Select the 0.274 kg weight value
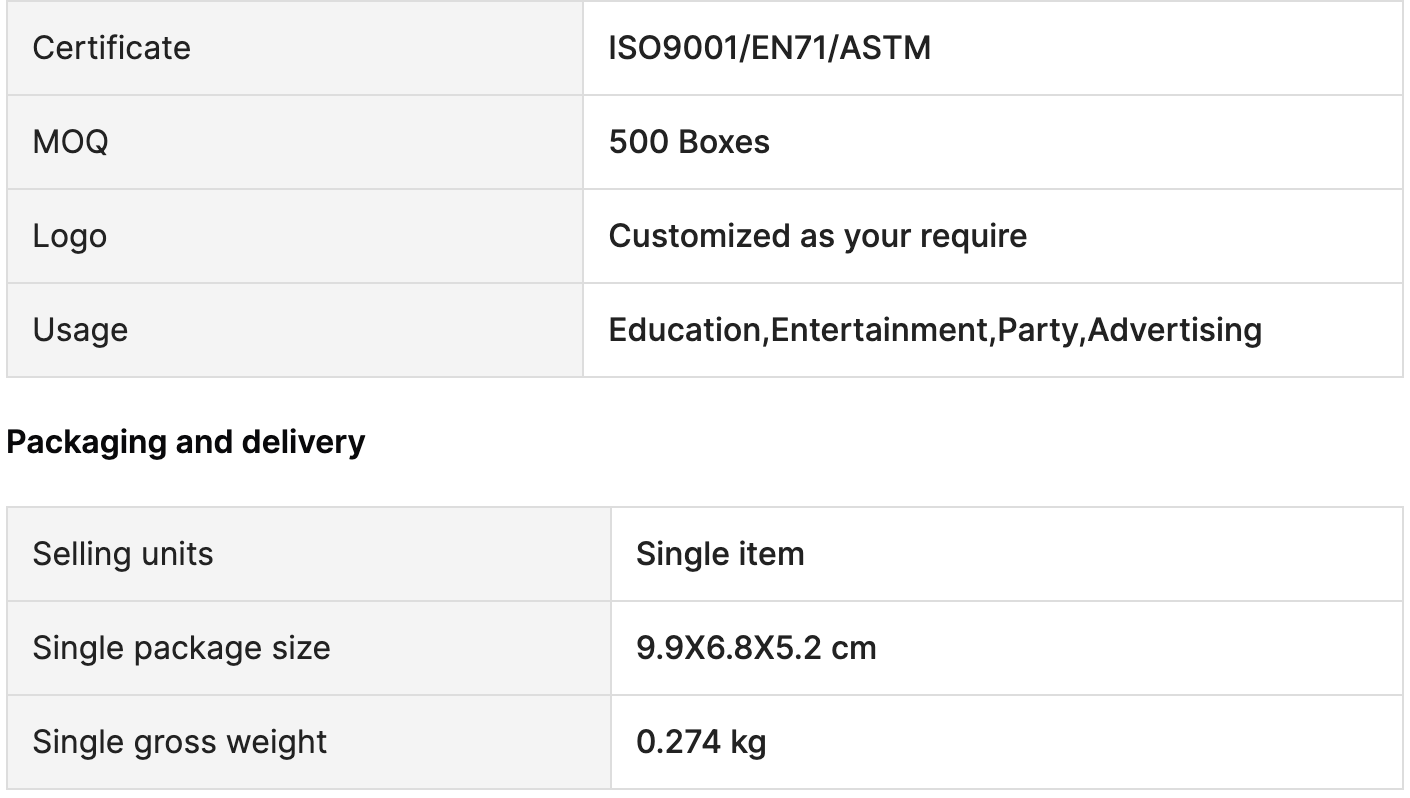 click(701, 742)
